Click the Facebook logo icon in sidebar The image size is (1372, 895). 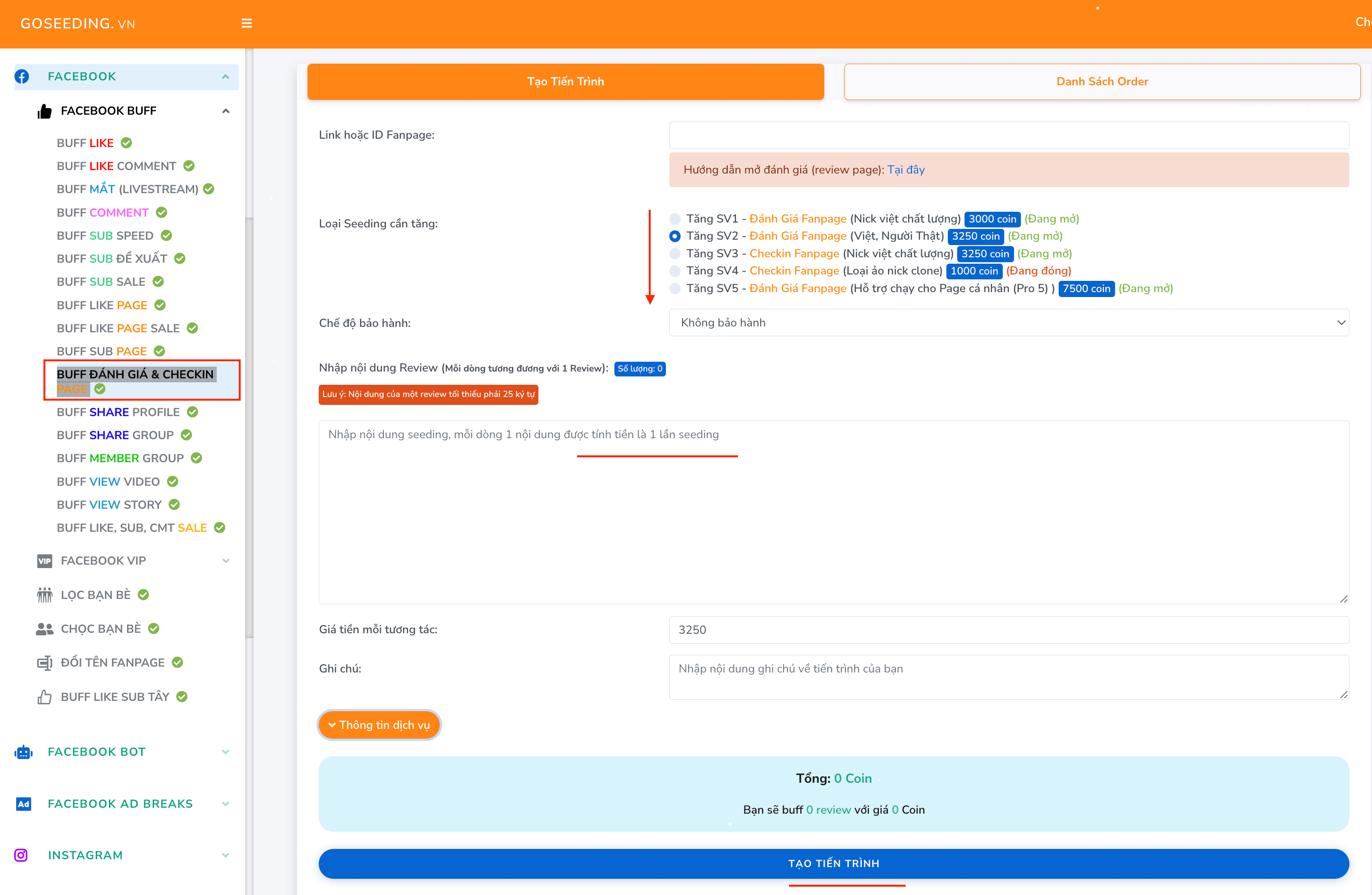point(22,76)
